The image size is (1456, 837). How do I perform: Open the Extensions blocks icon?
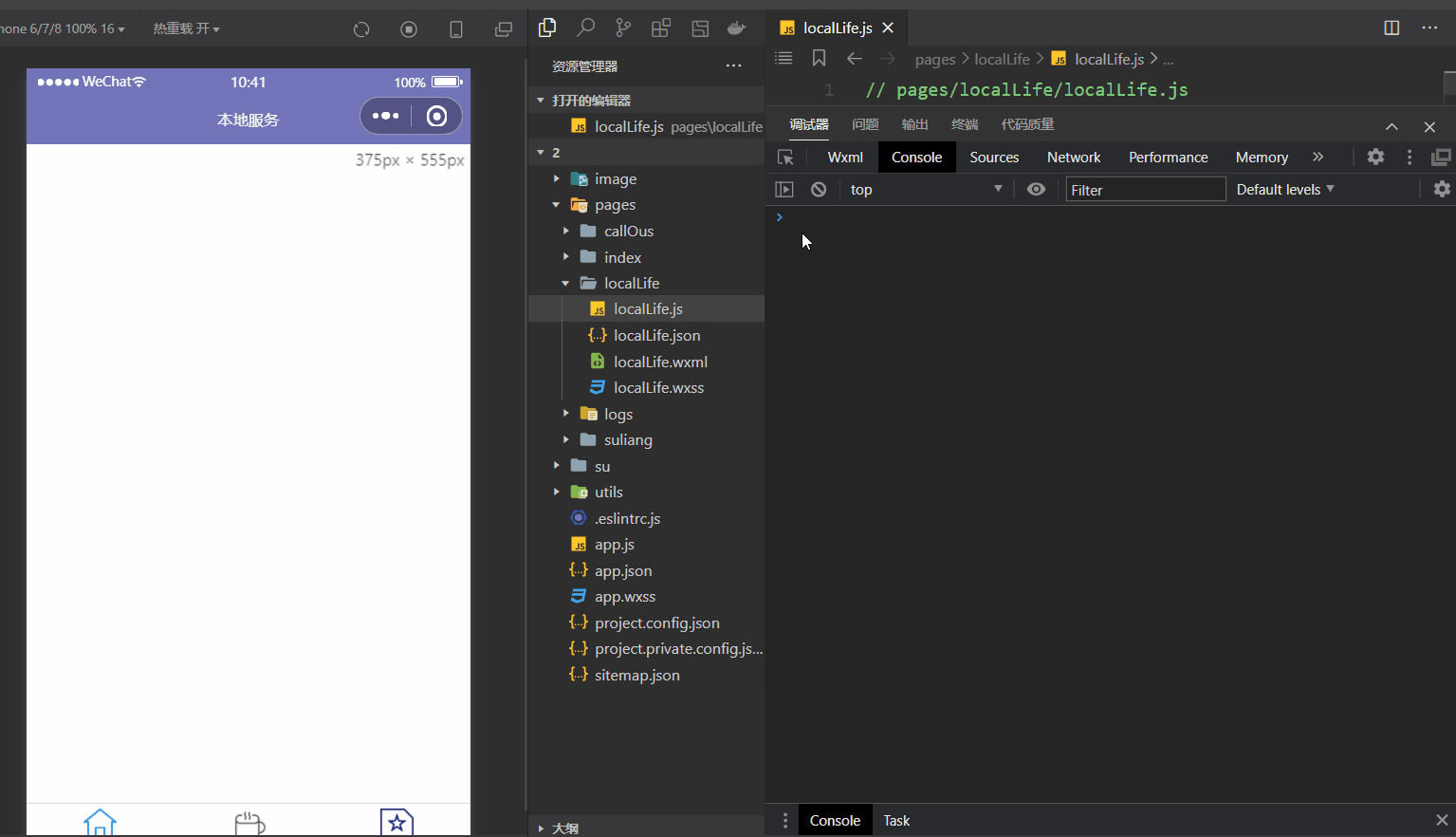pos(661,28)
